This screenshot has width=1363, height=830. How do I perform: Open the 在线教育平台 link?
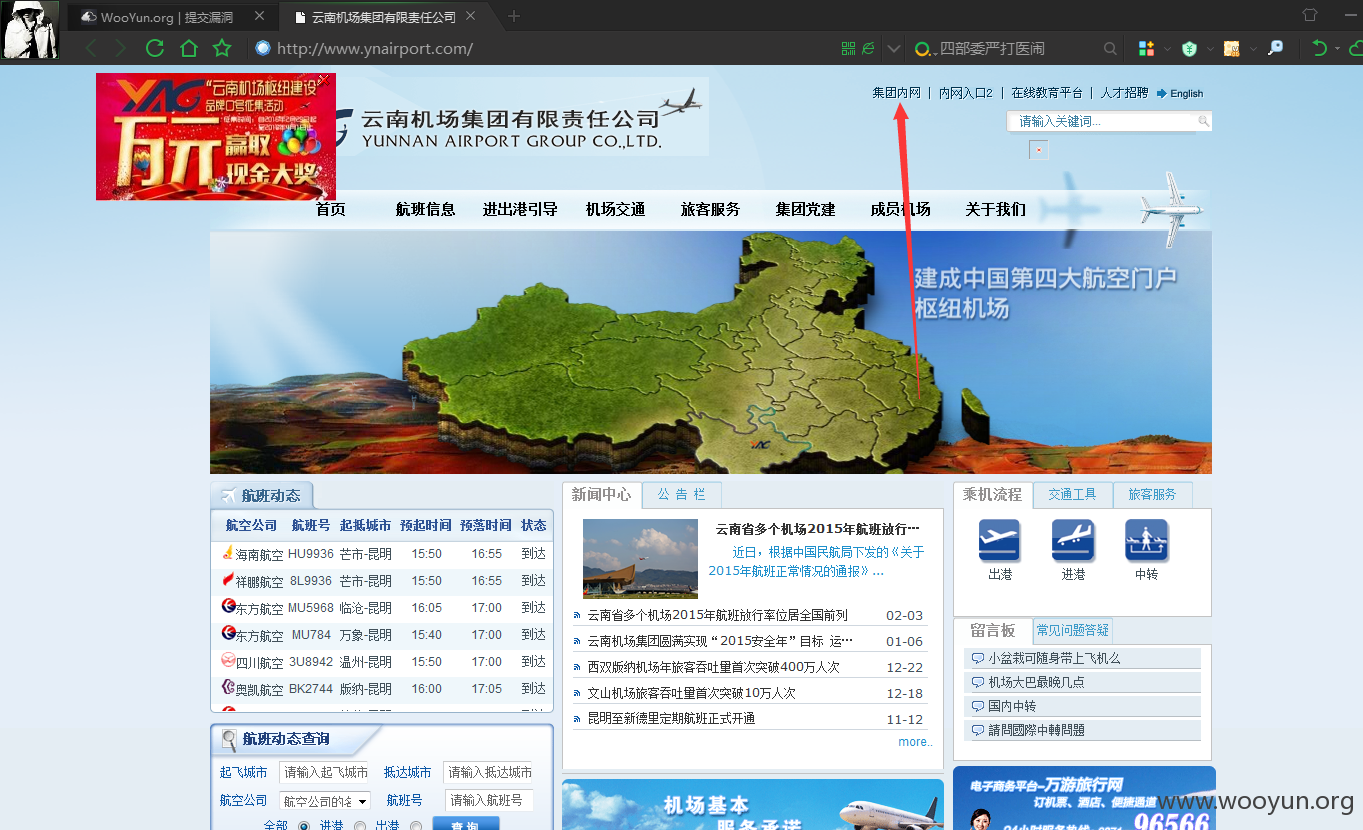1047,93
